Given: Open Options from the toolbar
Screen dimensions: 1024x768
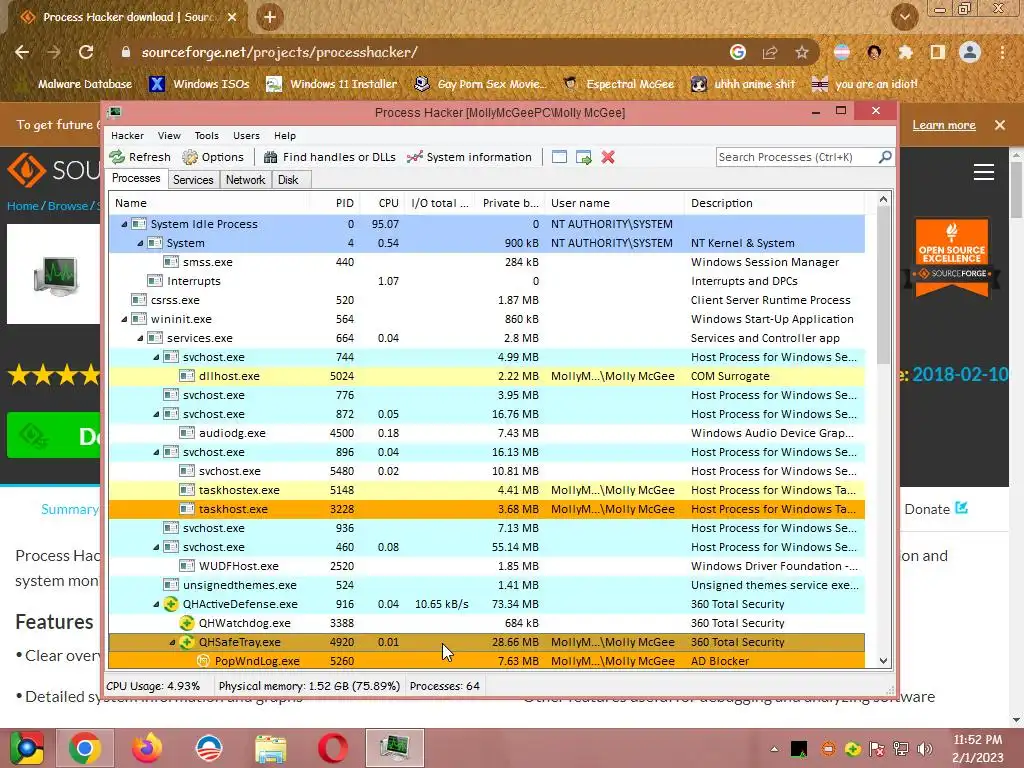Looking at the screenshot, I should click(213, 157).
